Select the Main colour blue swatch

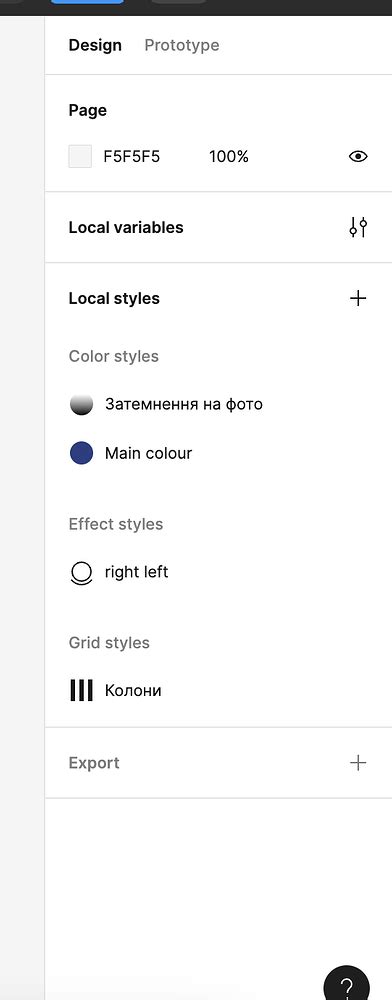pos(81,453)
